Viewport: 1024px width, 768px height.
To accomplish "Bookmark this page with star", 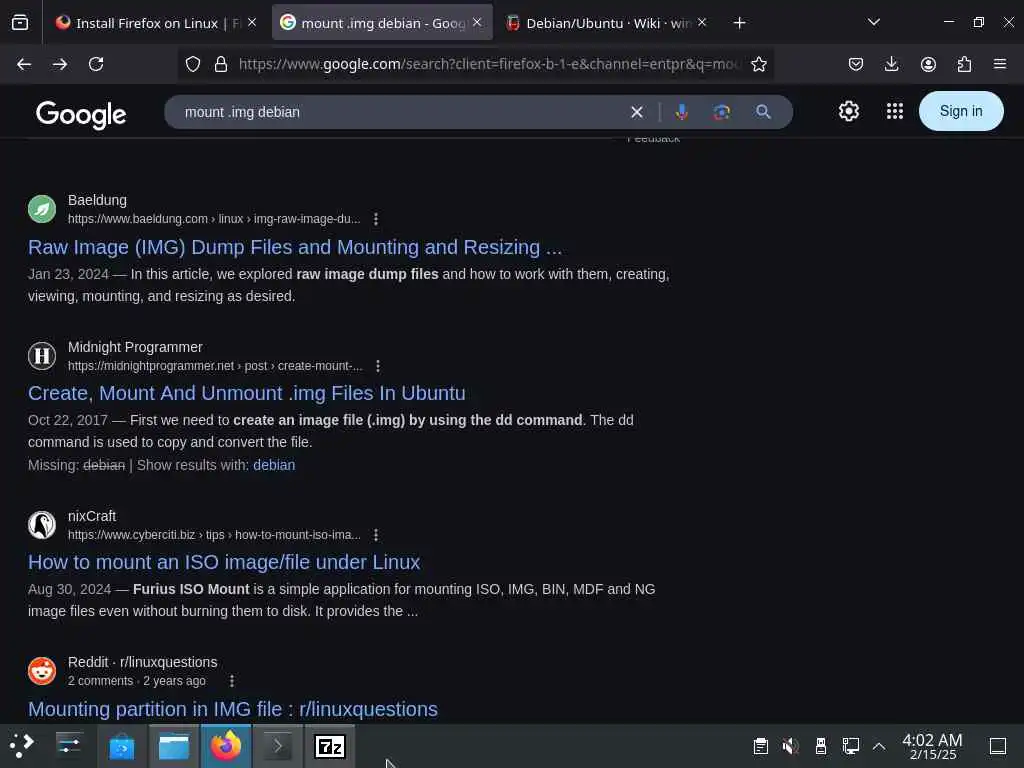I will [758, 64].
